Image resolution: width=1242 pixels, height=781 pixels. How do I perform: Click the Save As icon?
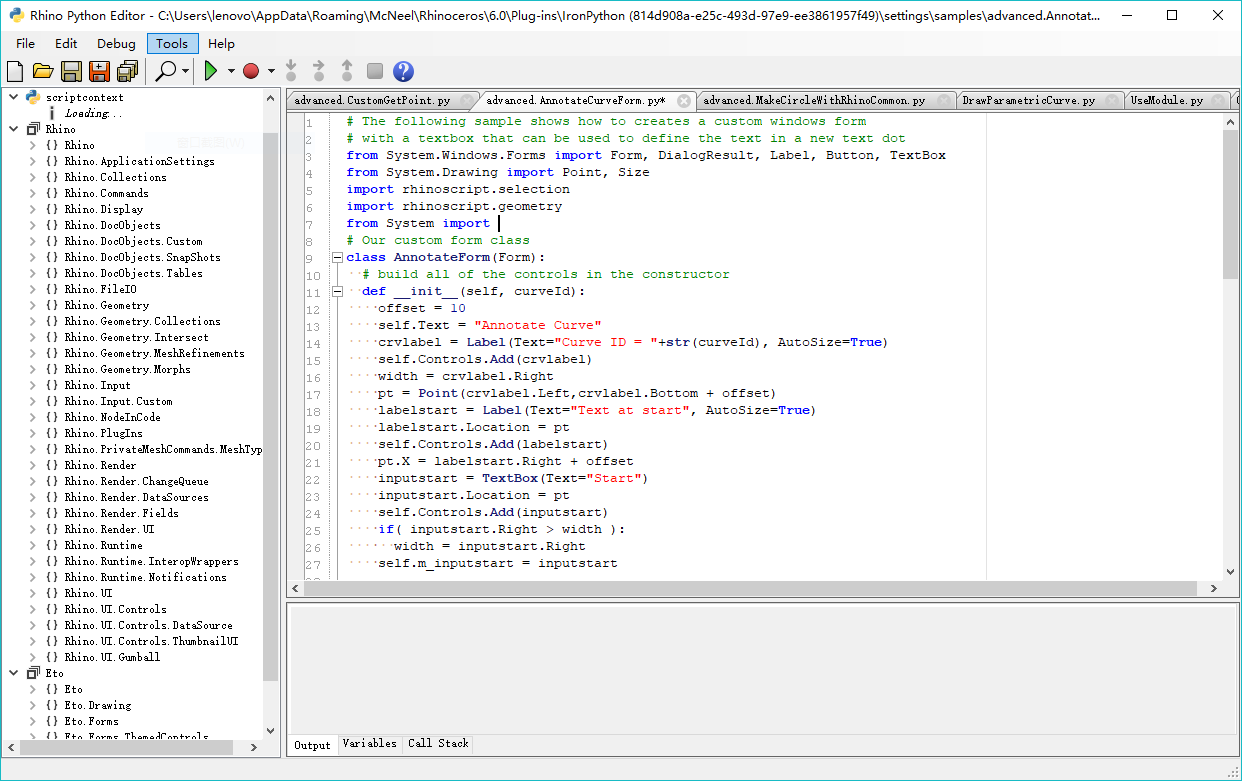click(x=100, y=71)
